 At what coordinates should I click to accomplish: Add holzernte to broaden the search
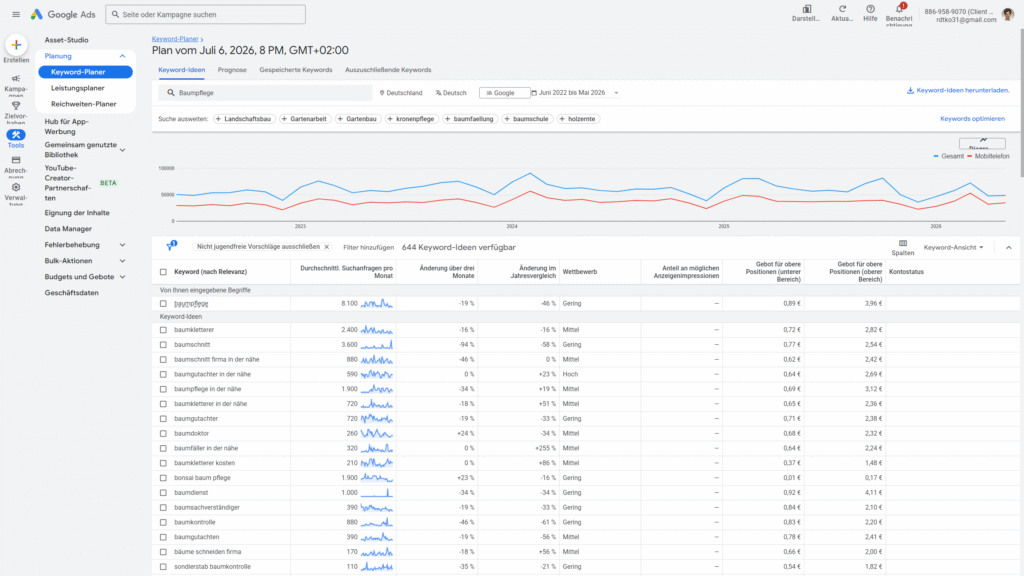[577, 119]
